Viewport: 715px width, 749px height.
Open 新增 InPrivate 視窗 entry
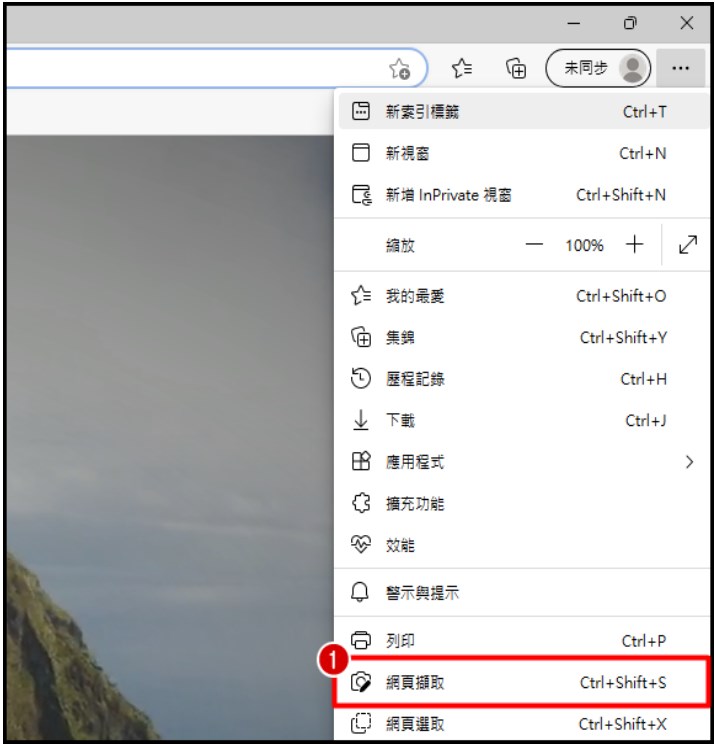(x=523, y=195)
